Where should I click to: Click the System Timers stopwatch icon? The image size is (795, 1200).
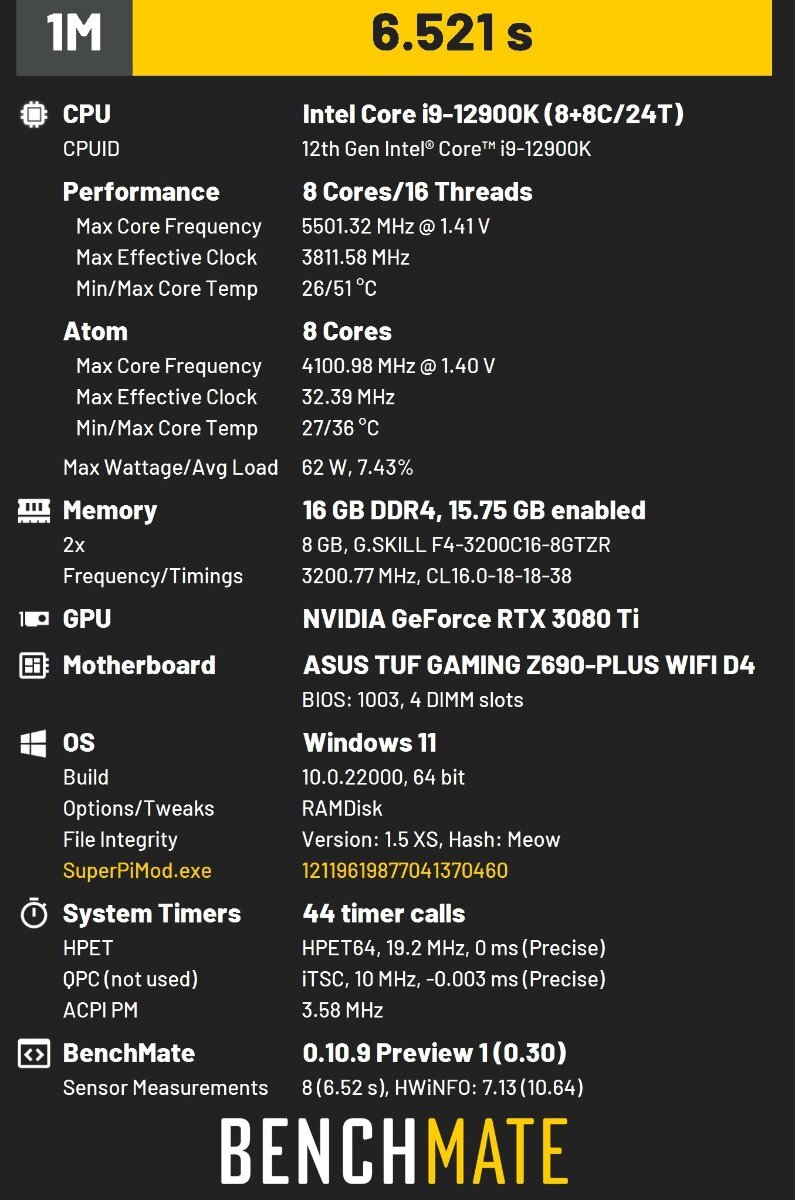(34, 913)
